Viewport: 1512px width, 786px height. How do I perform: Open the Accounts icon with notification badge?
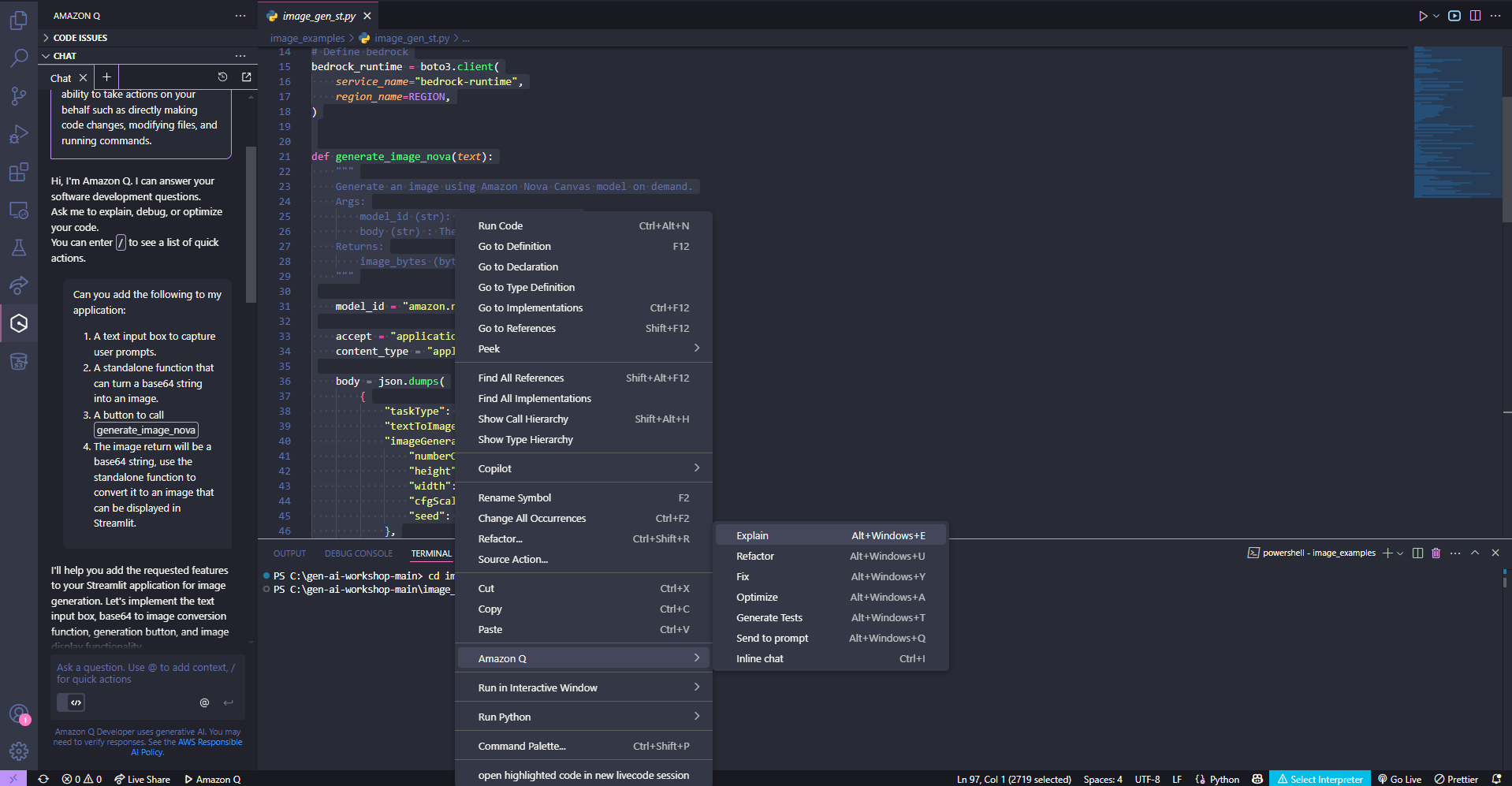pyautogui.click(x=19, y=715)
